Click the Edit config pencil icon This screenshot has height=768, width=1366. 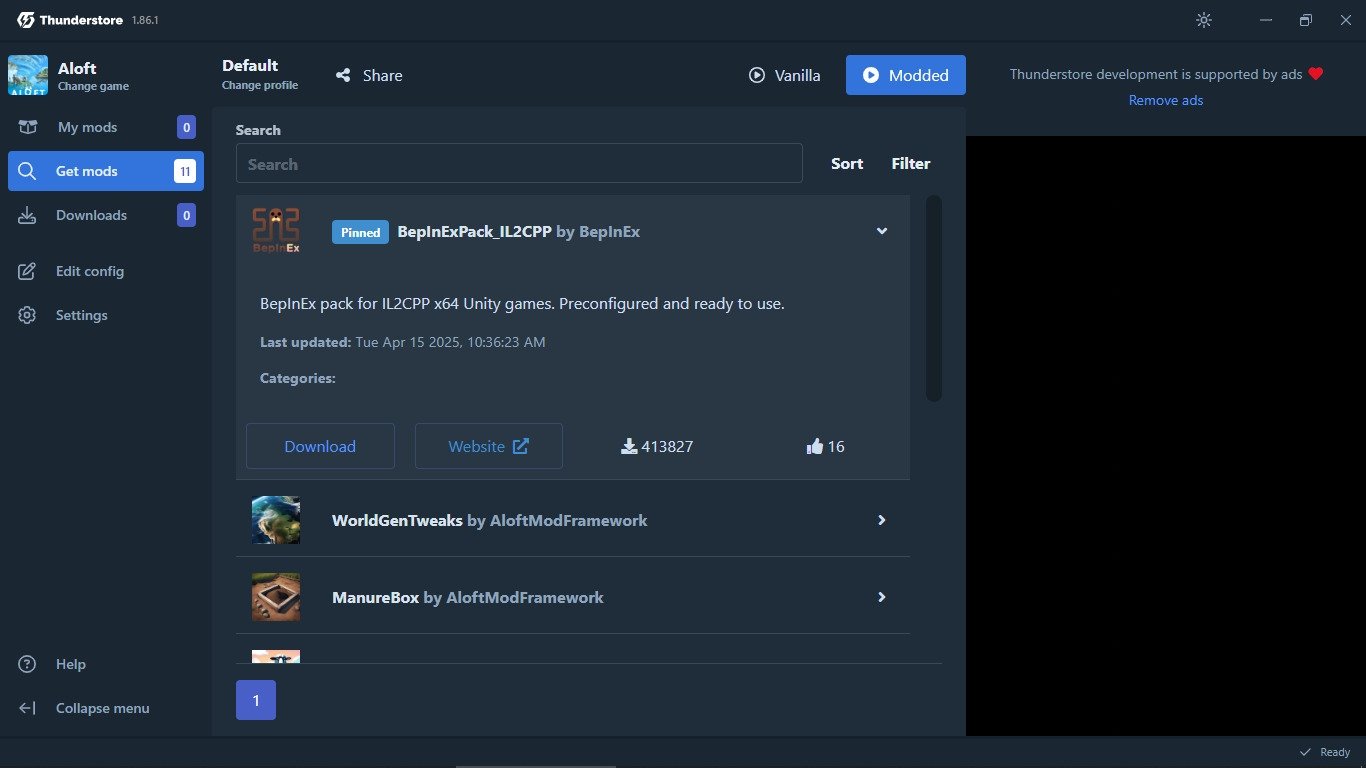point(27,271)
